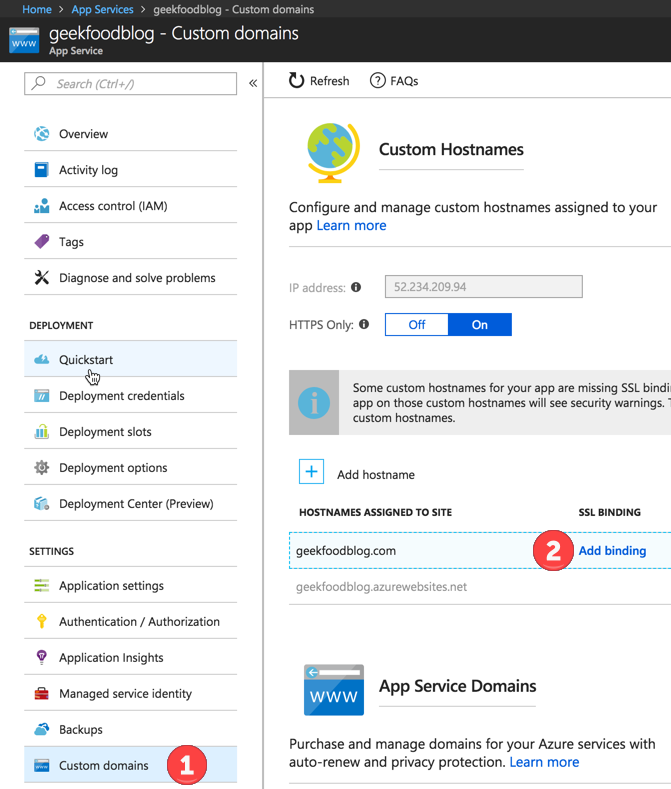This screenshot has width=671, height=789.
Task: Click the Deployment options gear icon
Action: [41, 467]
